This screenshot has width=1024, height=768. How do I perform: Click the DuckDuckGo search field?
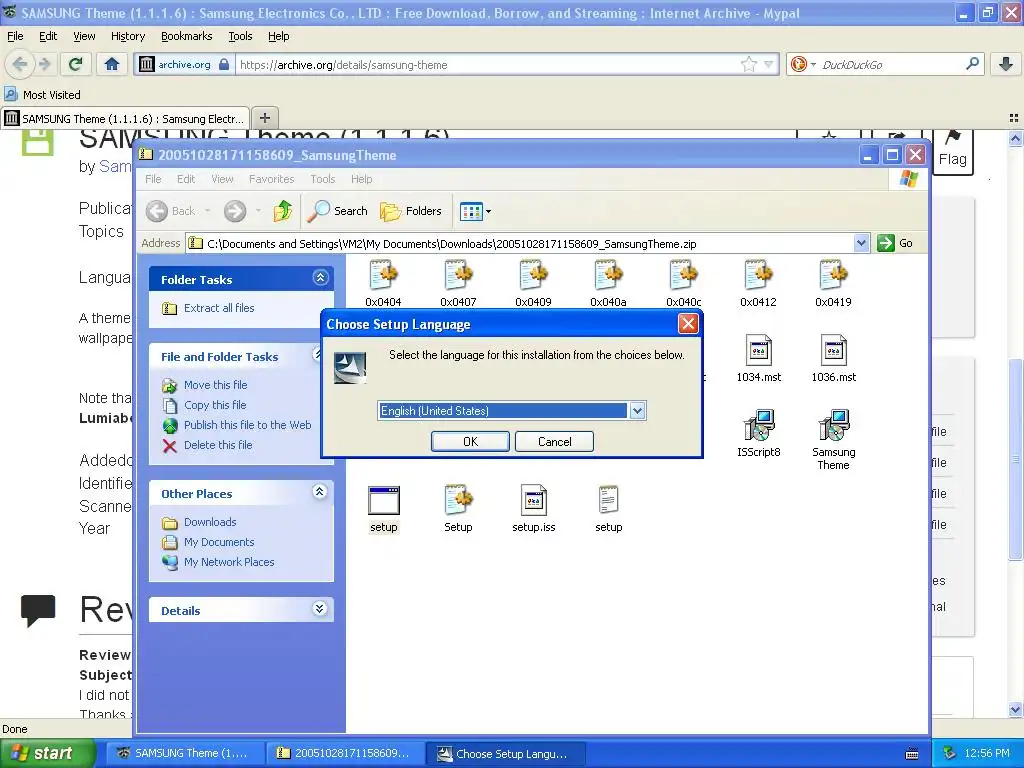891,65
